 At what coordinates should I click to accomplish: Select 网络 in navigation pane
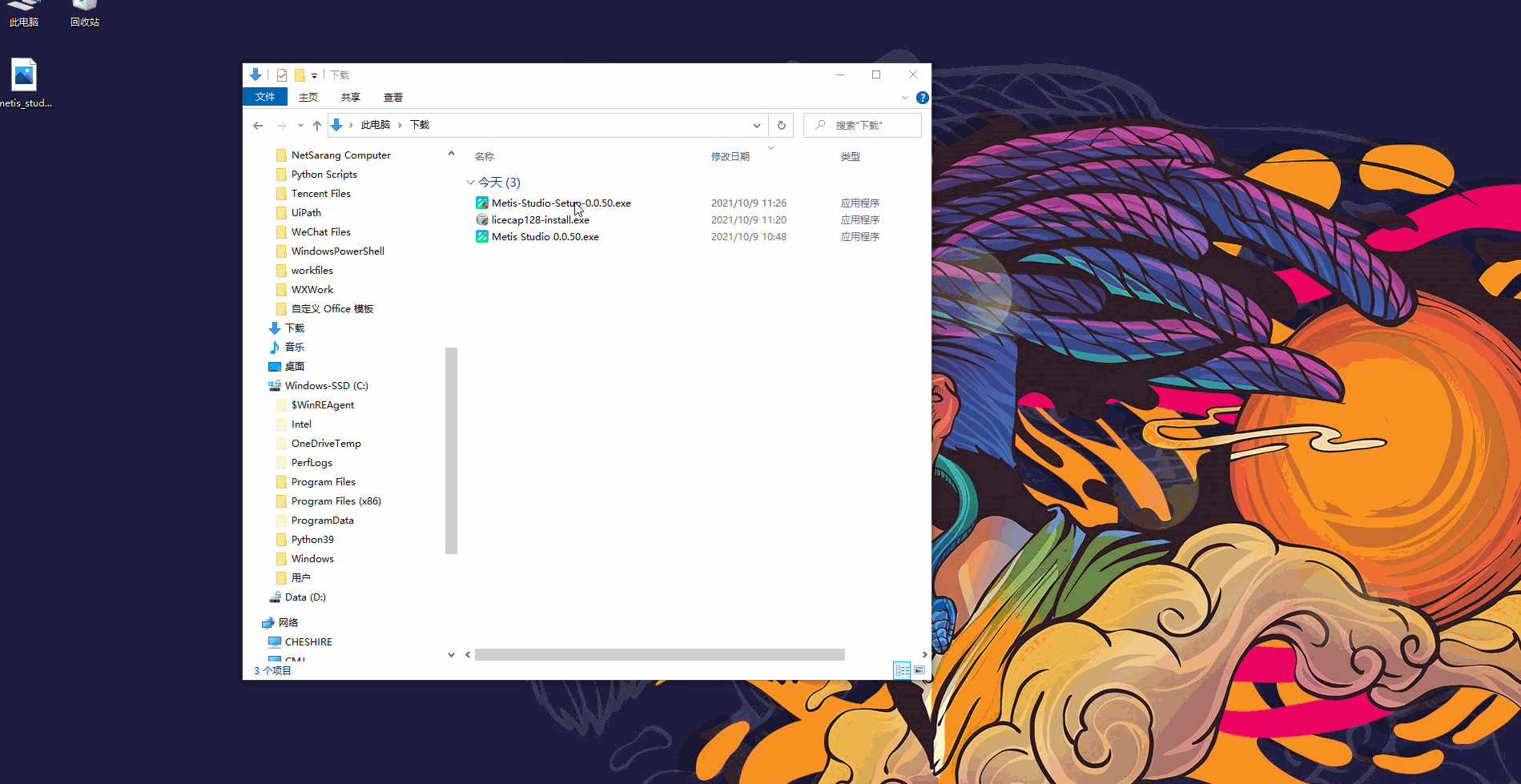click(288, 623)
